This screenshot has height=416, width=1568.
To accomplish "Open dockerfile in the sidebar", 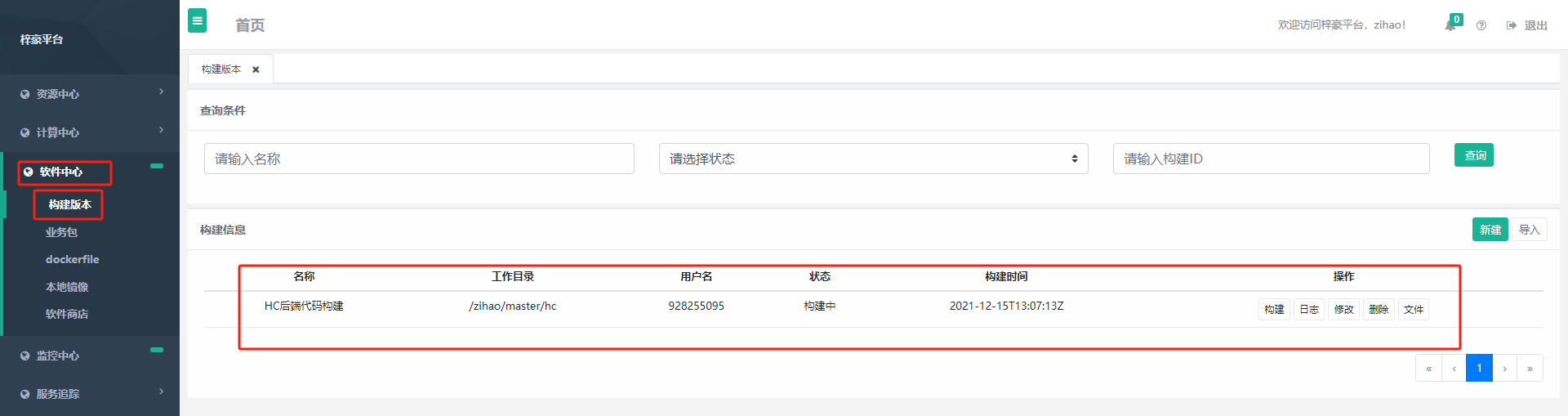I will [72, 259].
